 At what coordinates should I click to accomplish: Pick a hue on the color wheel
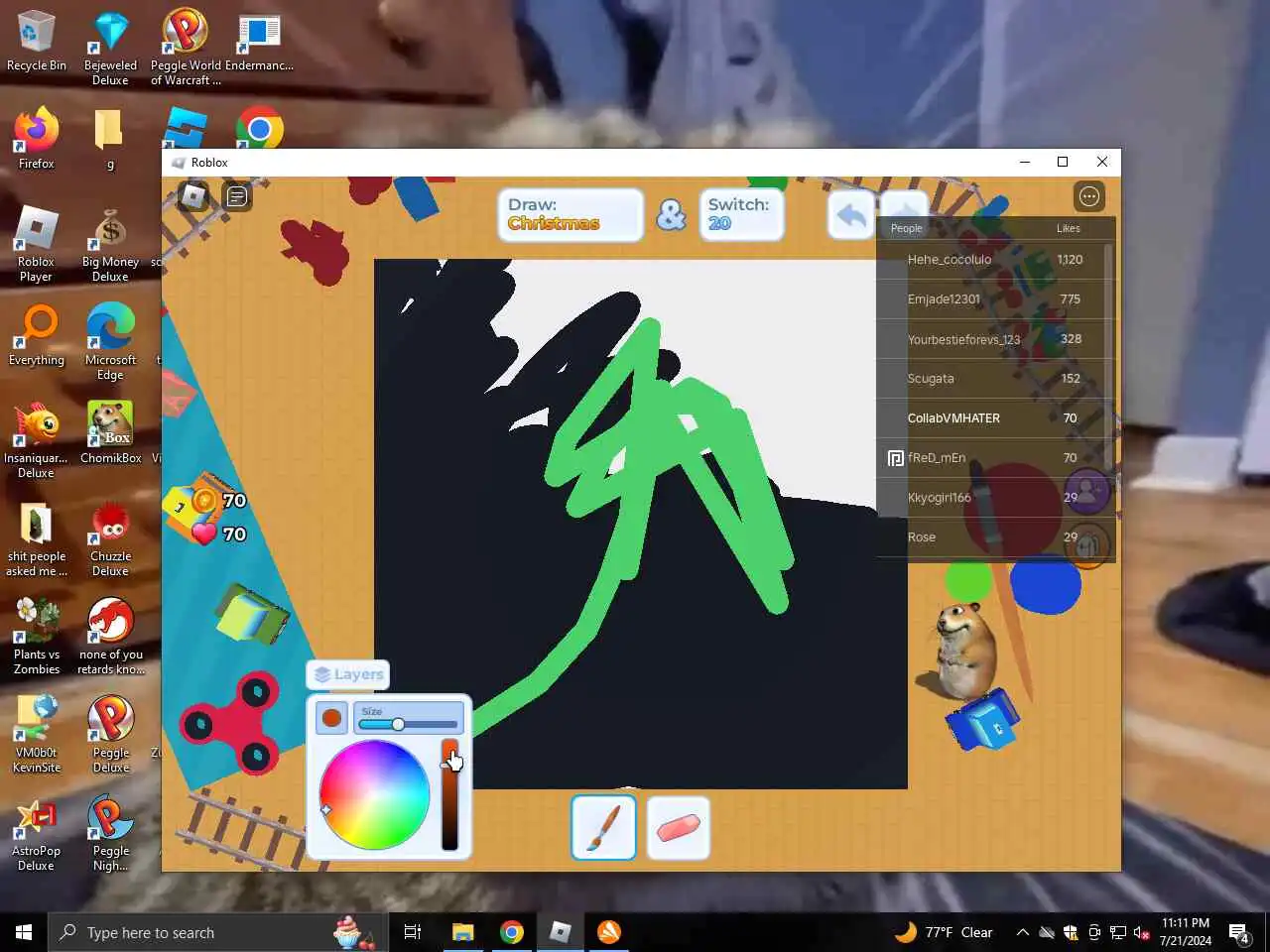(374, 794)
